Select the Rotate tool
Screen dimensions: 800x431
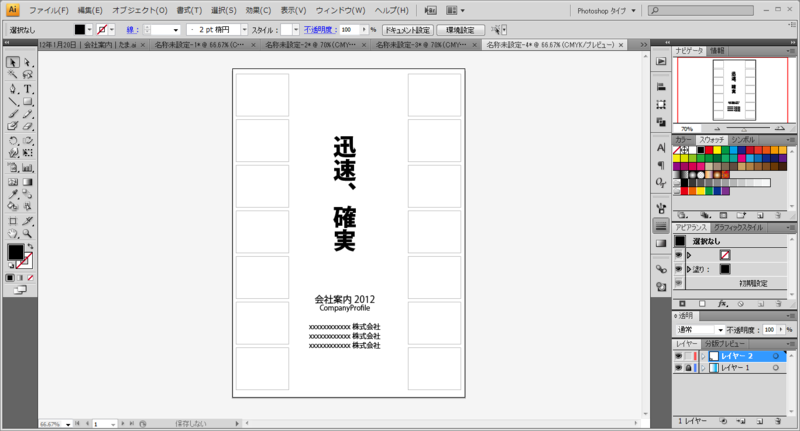(13, 140)
